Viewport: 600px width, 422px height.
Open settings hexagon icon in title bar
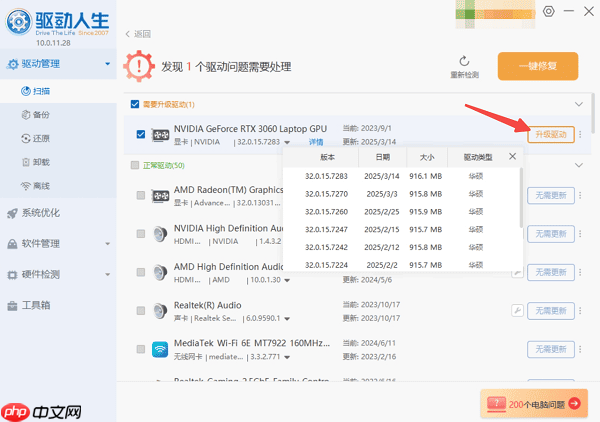pos(549,11)
